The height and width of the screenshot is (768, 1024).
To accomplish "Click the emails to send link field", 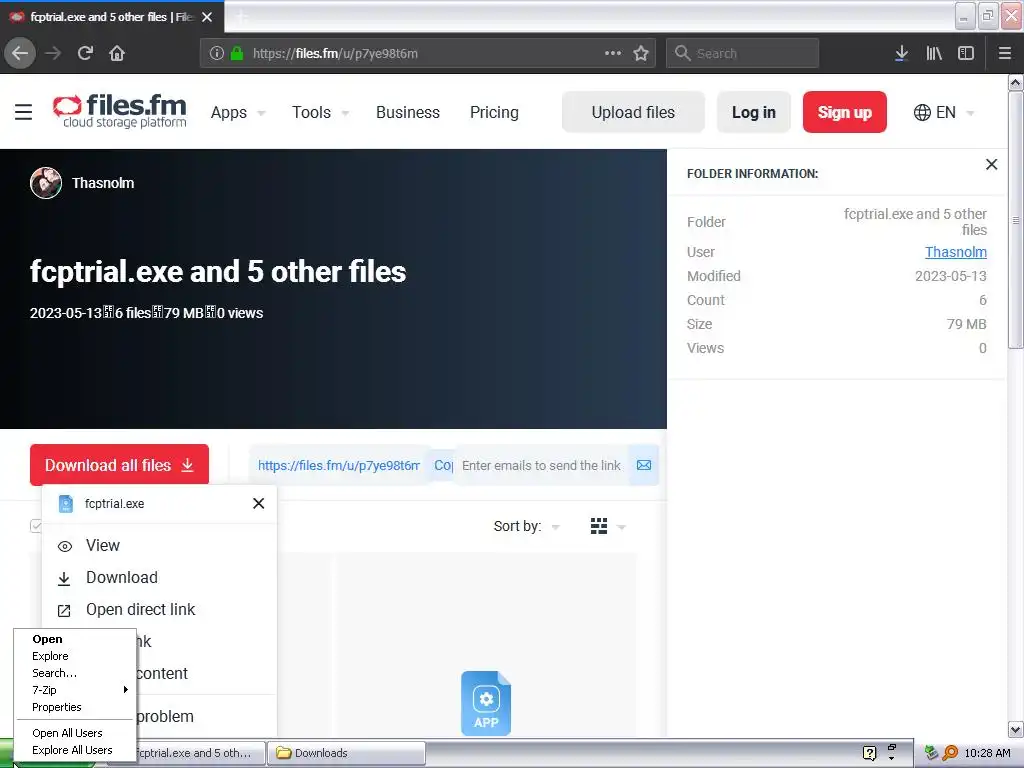I will [541, 465].
